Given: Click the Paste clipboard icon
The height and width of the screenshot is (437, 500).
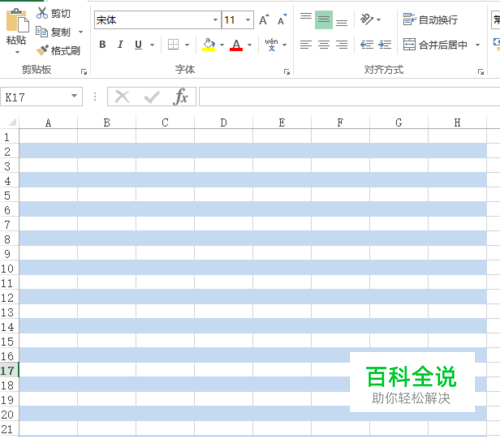Looking at the screenshot, I should point(17,20).
